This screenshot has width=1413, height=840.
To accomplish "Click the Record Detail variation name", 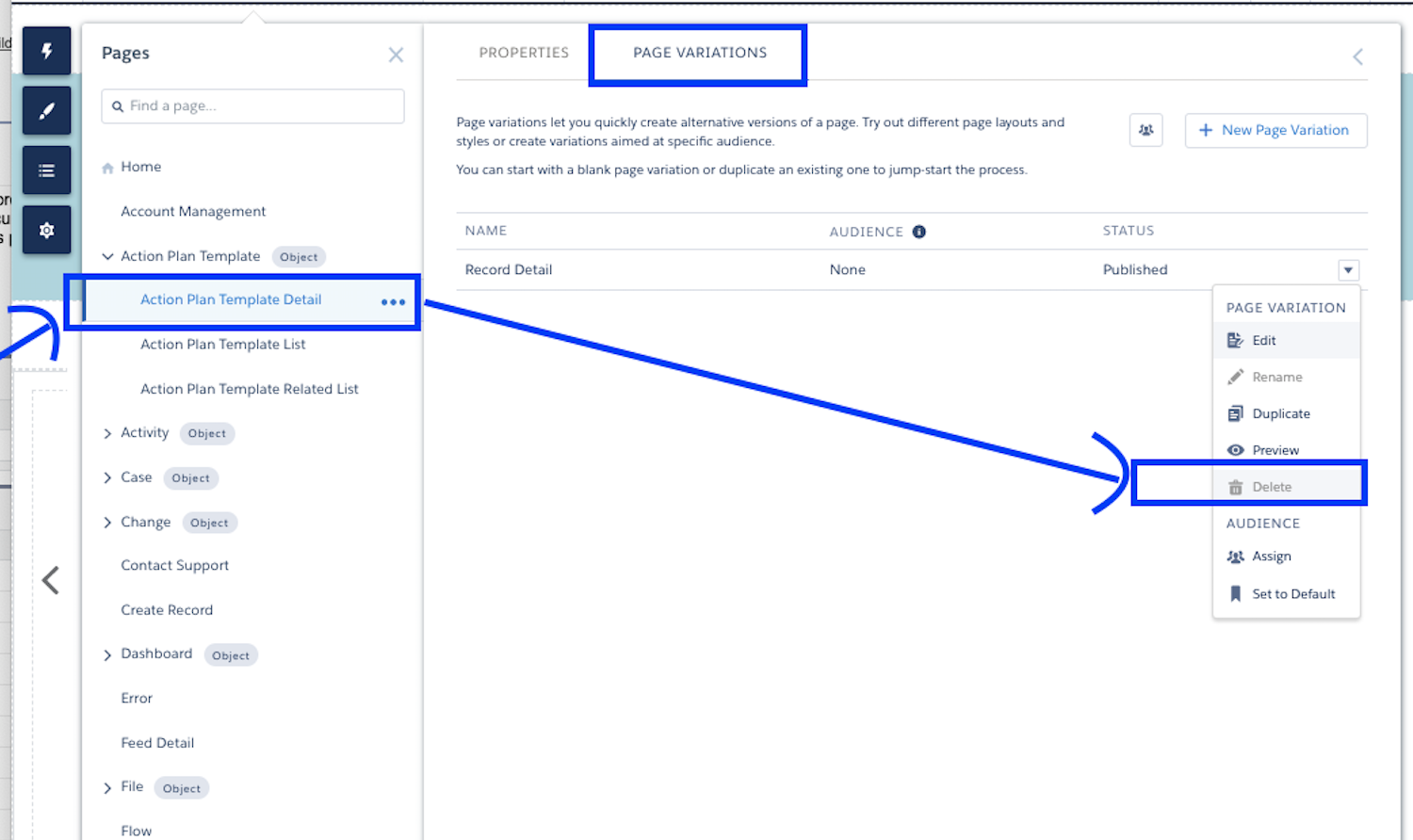I will (x=509, y=270).
